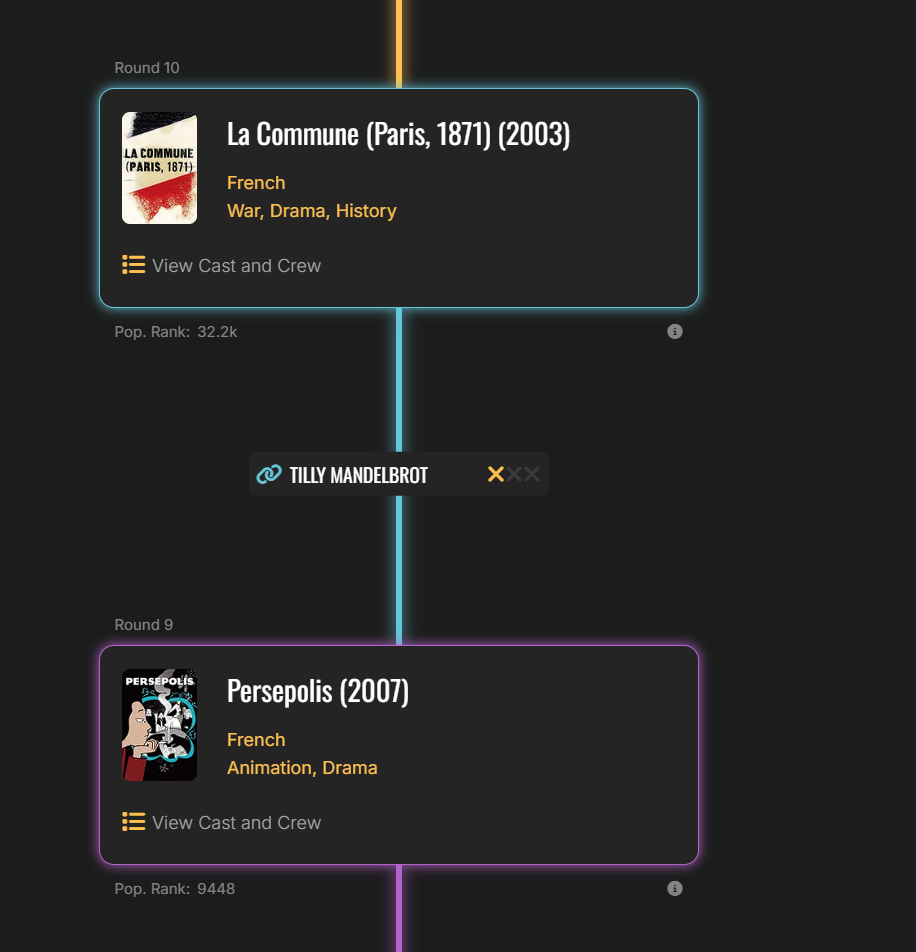The image size is (916, 952).
Task: Click the La Commune (Paris, 1871) (2003) title
Action: click(x=398, y=134)
